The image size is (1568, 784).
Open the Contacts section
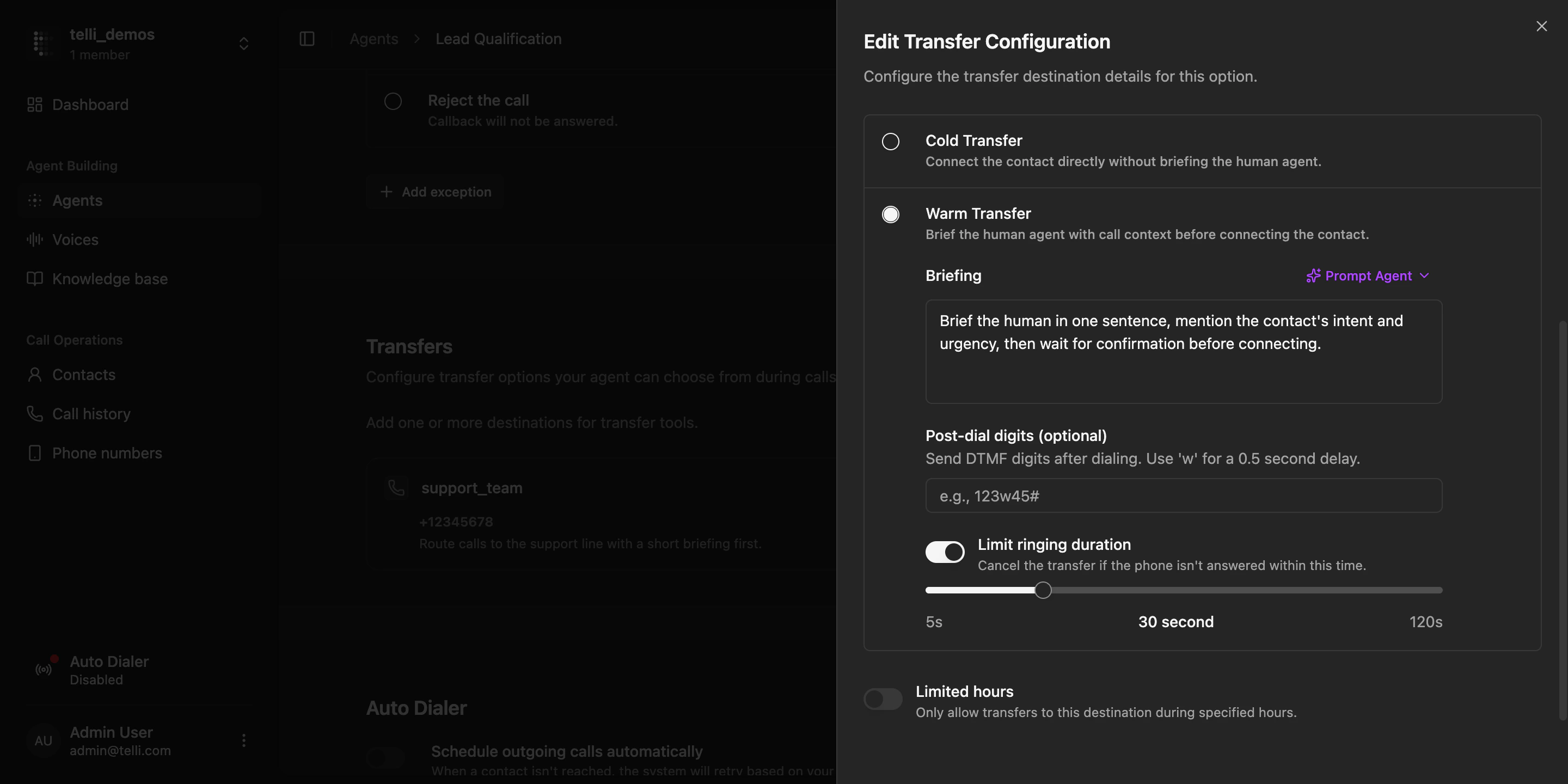point(83,375)
